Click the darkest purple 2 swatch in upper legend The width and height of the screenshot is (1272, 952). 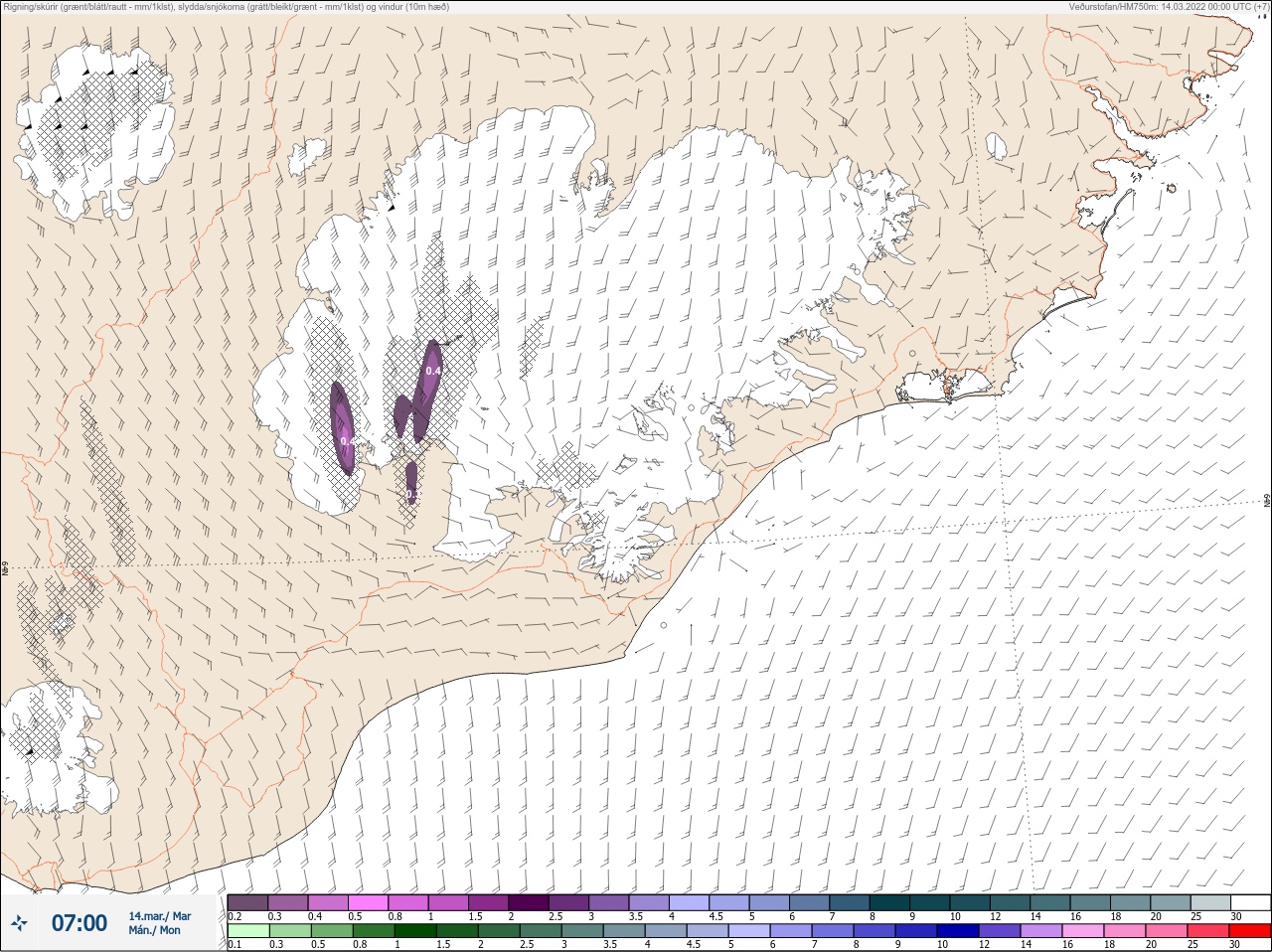529,902
